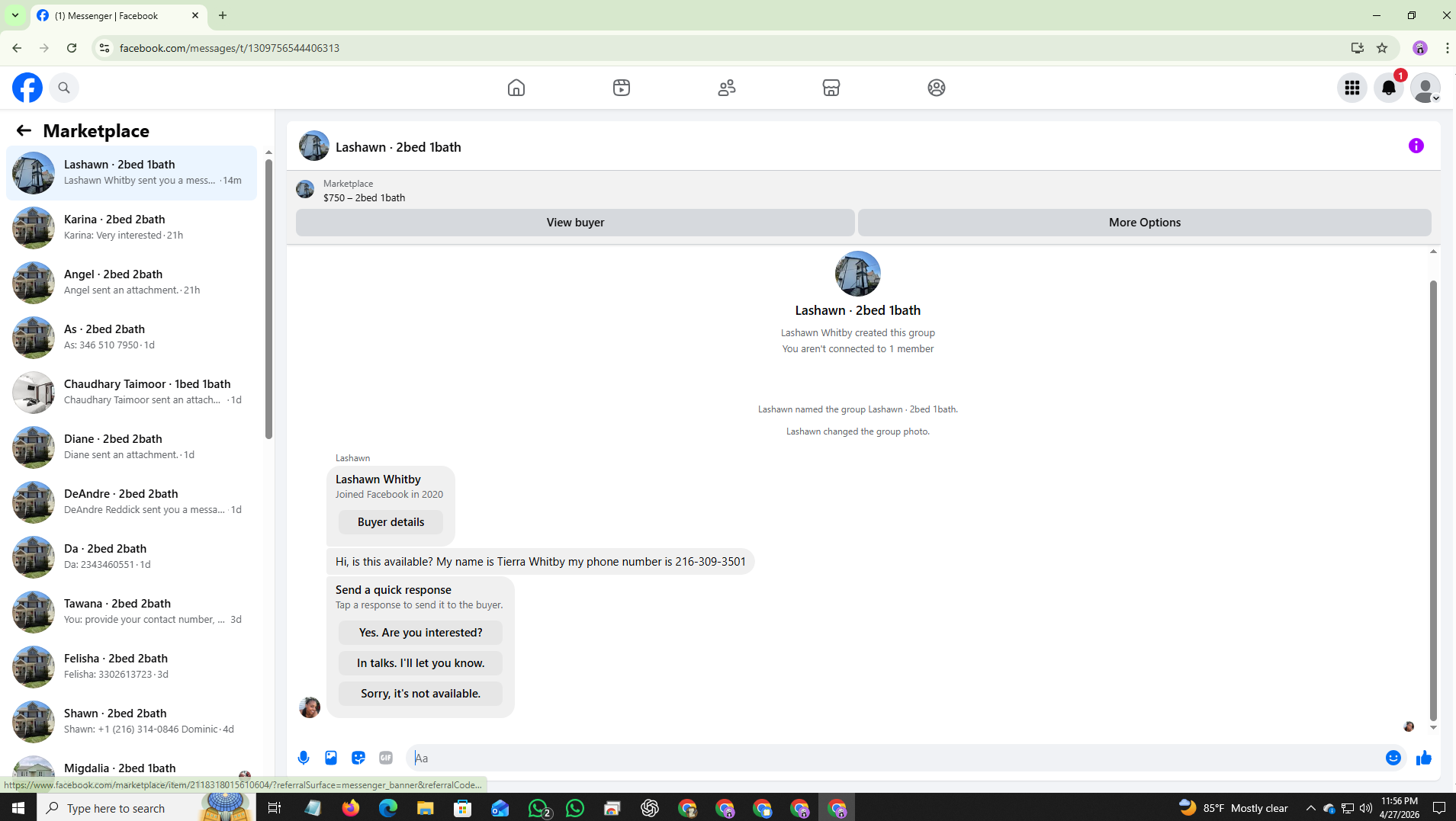Send quick reply "Yes. Are you interested?"

[x=420, y=633]
